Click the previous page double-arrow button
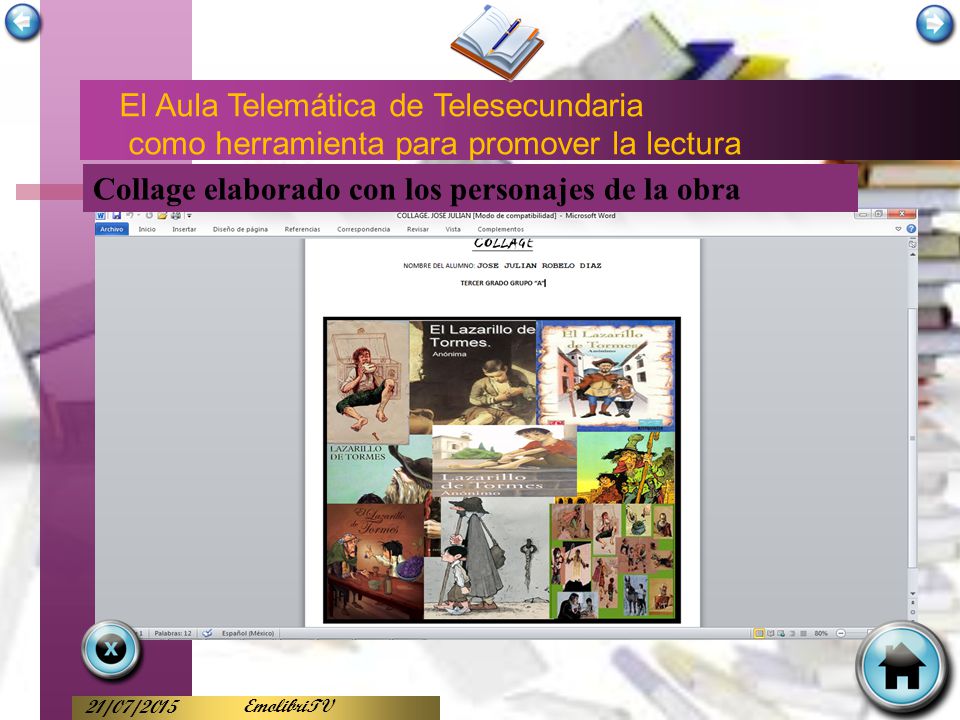This screenshot has width=960, height=720. tap(912, 602)
